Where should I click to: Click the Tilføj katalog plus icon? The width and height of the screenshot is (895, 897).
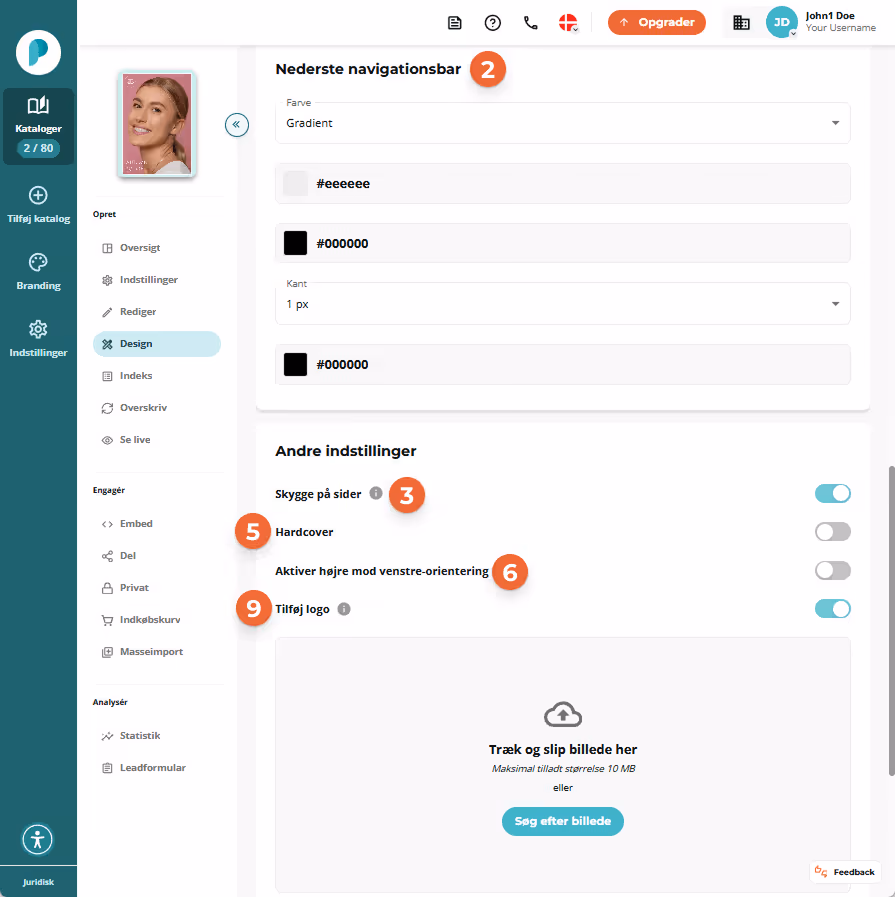(x=38, y=196)
